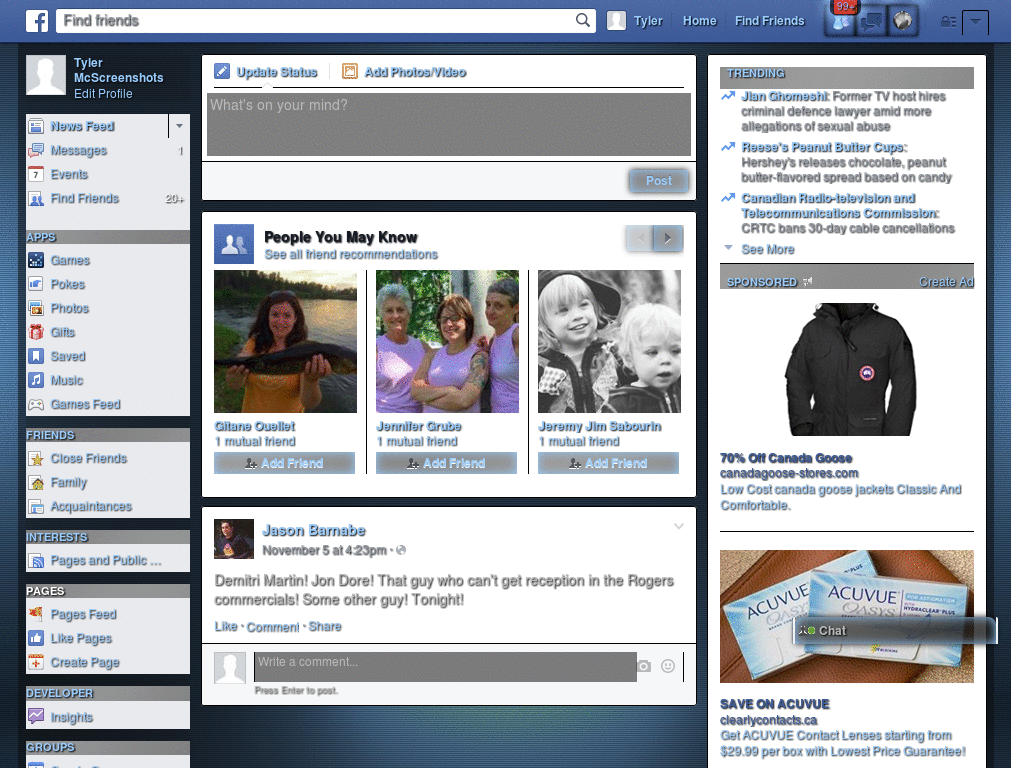Like Jason Barnabe's post
The height and width of the screenshot is (768, 1024).
pos(226,627)
